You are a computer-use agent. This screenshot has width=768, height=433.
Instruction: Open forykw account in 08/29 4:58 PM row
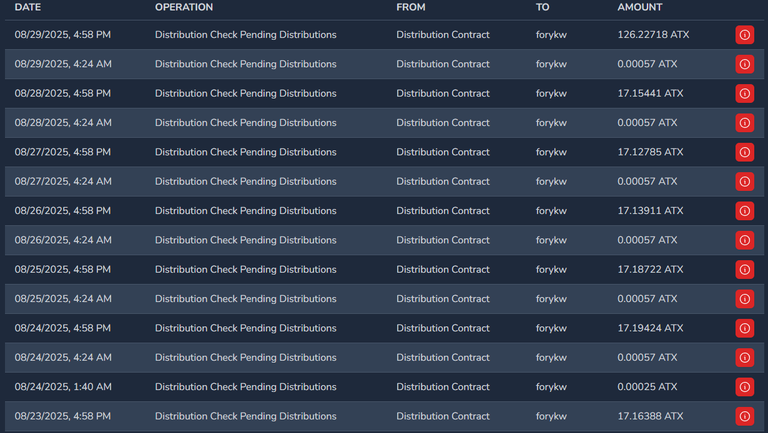click(551, 35)
